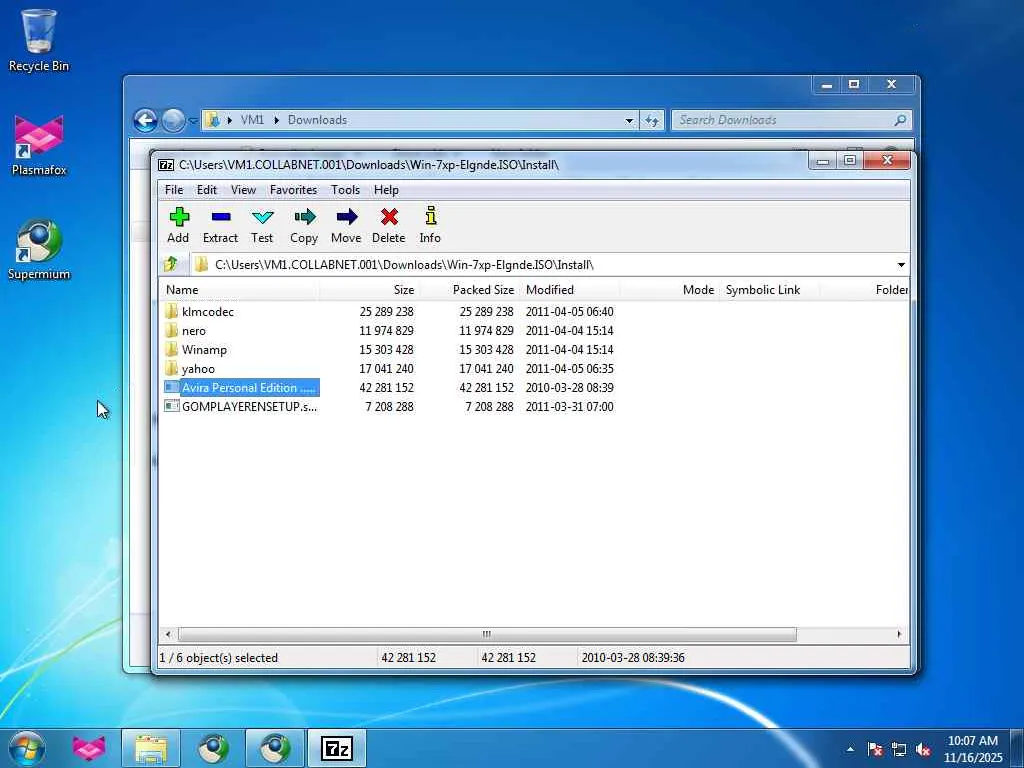Screen dimensions: 1024x768
Task: Switch to the Windows Explorer taskbar button
Action: pyautogui.click(x=151, y=748)
